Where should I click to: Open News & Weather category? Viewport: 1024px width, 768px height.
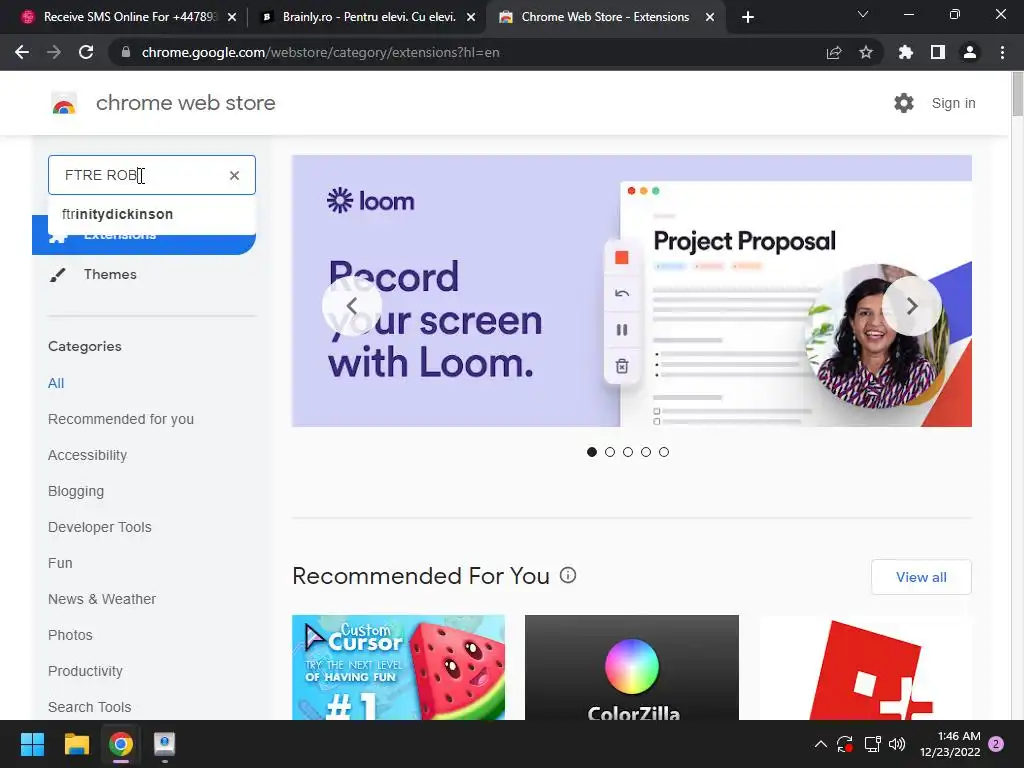point(102,599)
